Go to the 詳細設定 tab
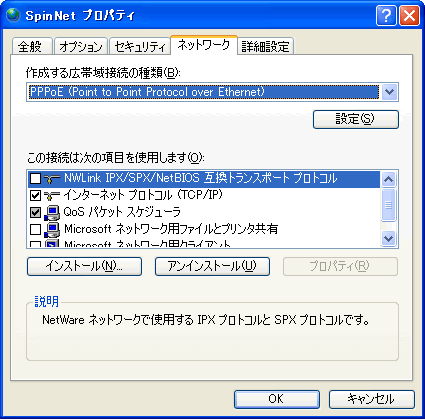Image resolution: width=425 pixels, height=419 pixels. (265, 46)
